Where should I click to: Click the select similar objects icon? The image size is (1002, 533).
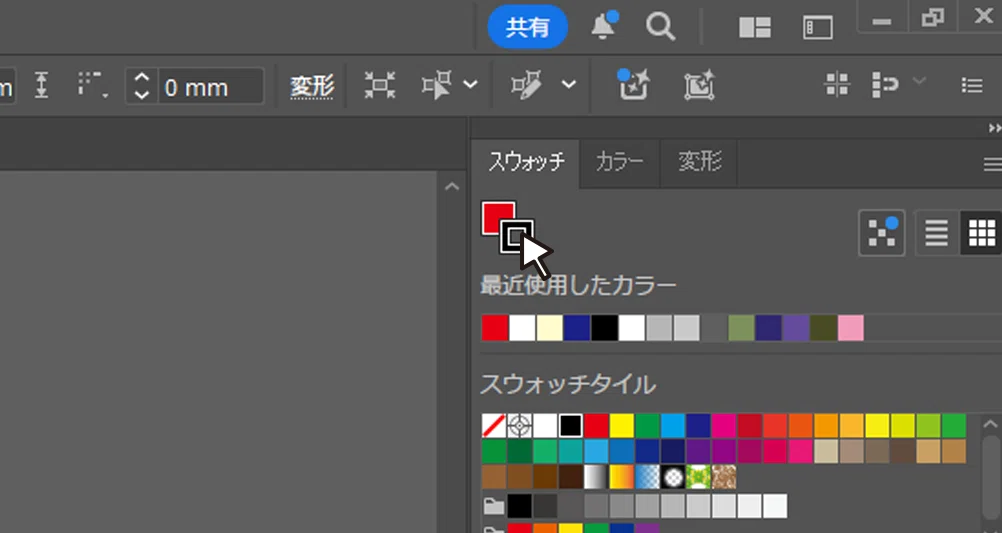click(x=437, y=85)
